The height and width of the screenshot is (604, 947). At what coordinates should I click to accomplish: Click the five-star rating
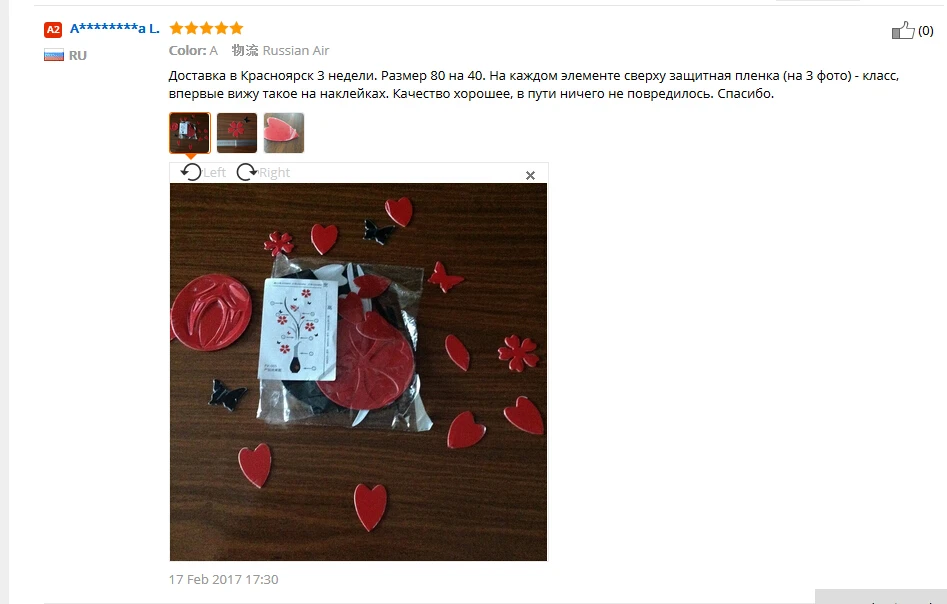click(207, 28)
